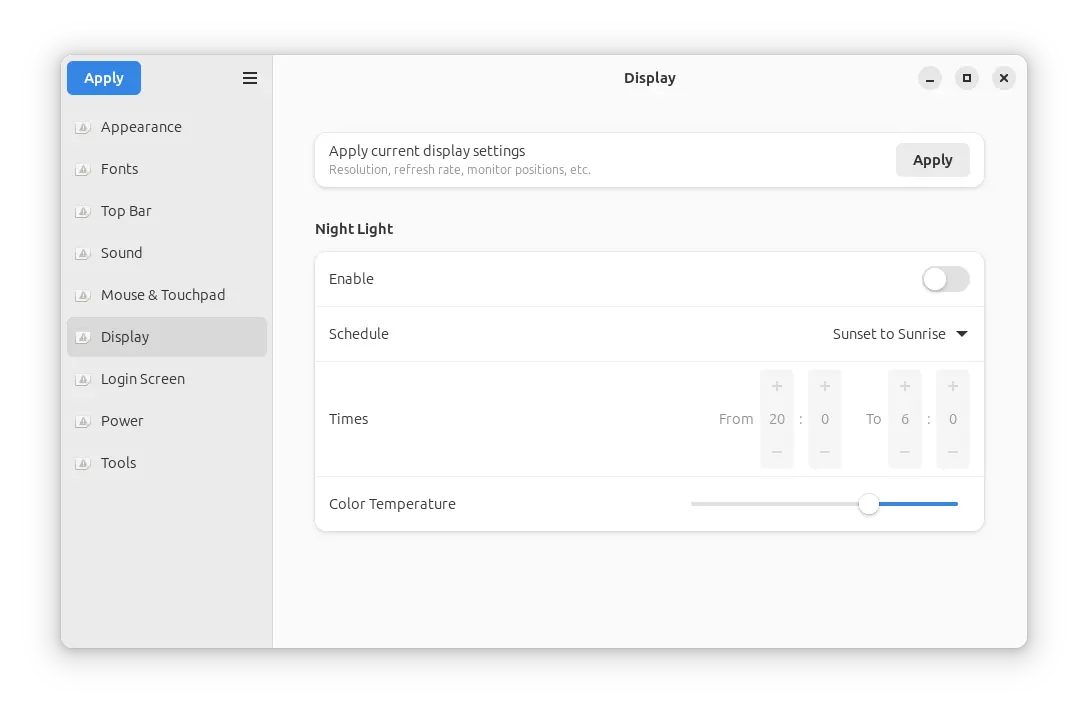
Task: Open the hamburger menu in the header
Action: (250, 78)
